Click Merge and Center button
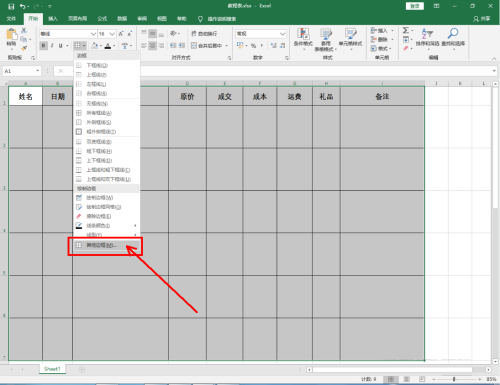 [x=206, y=46]
